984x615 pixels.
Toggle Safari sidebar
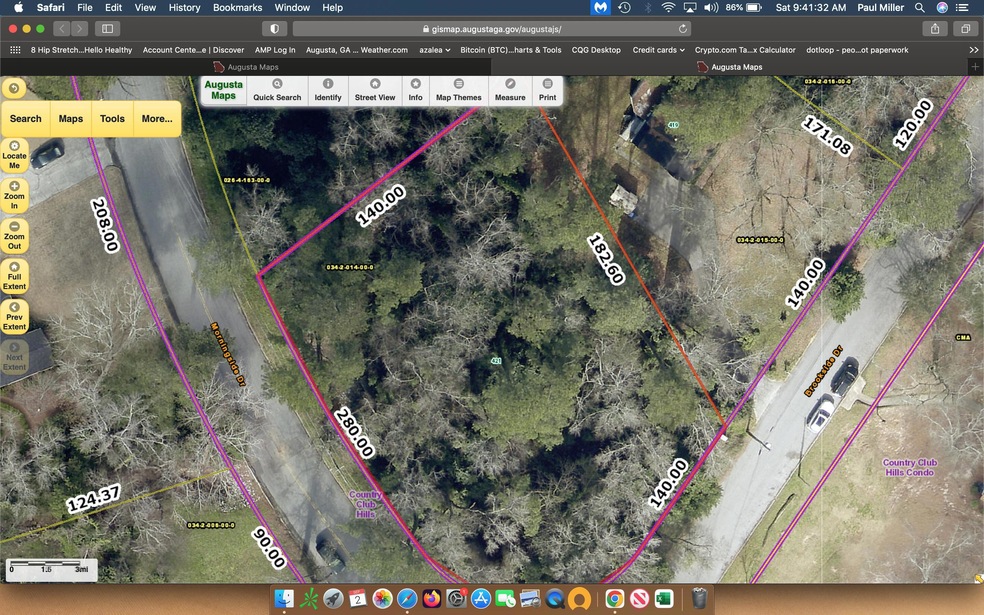[108, 29]
